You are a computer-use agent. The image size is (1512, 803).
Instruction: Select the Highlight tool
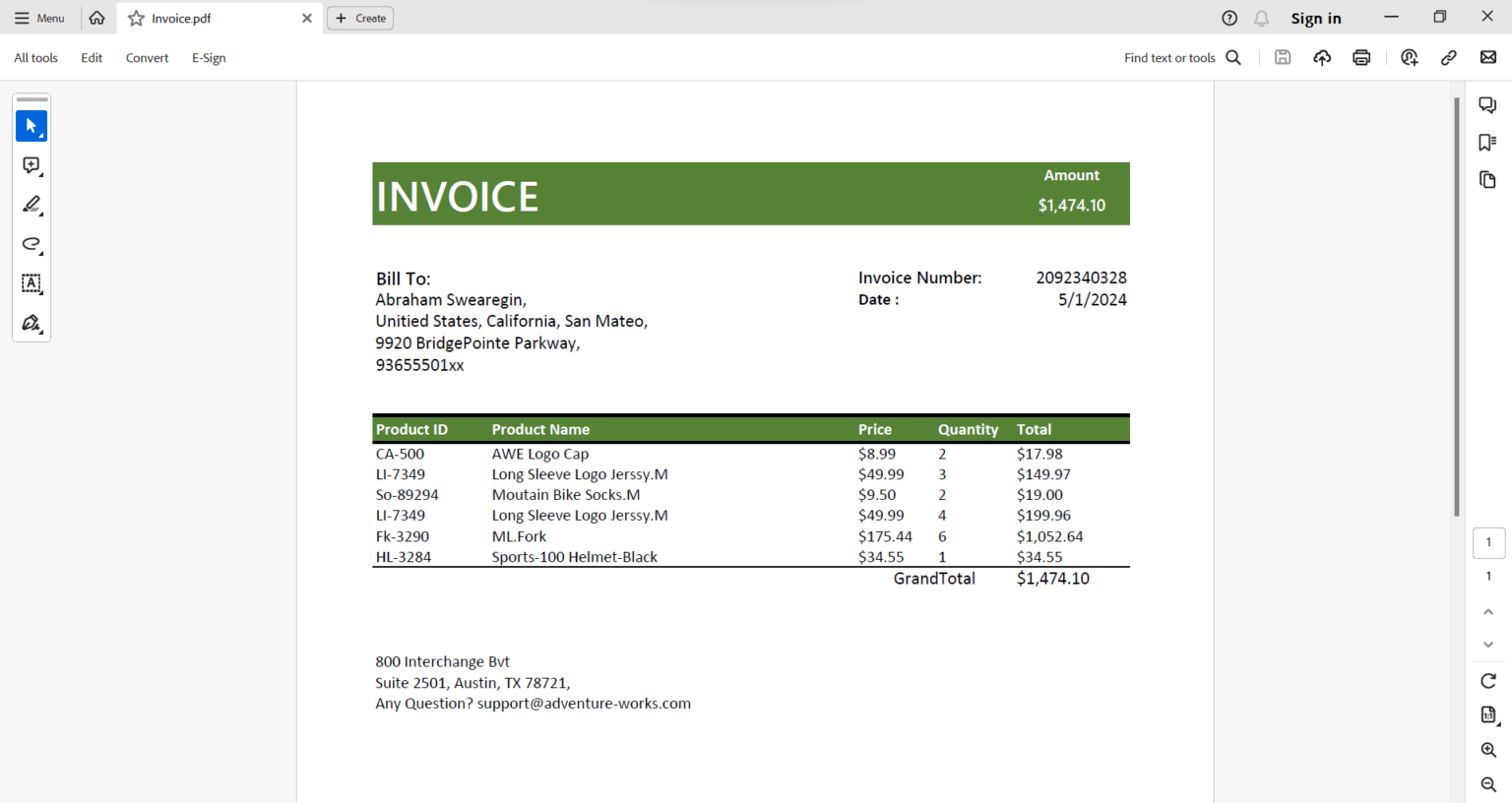31,205
